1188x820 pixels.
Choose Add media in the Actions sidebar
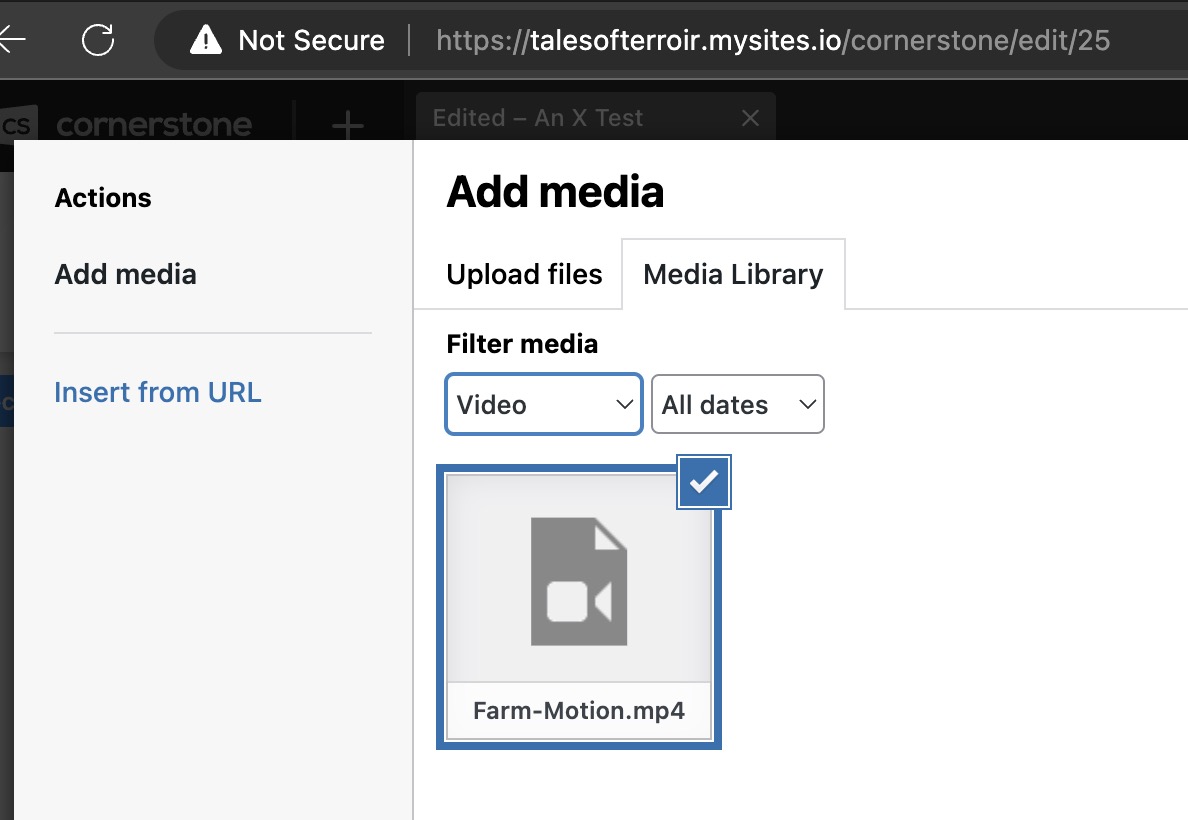pyautogui.click(x=125, y=274)
